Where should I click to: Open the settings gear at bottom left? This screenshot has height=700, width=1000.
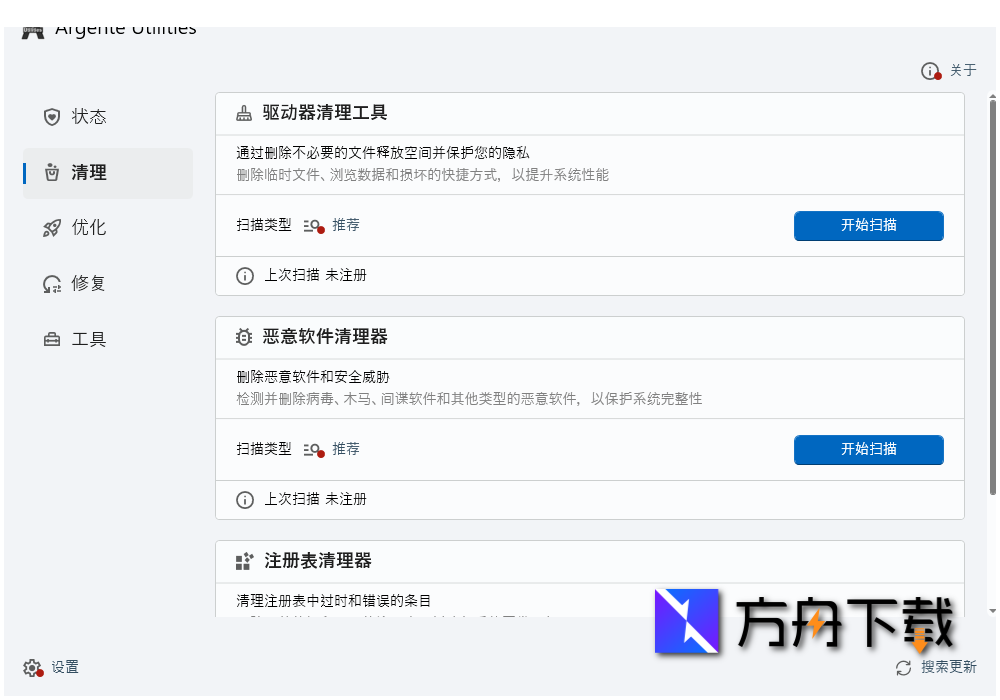click(x=30, y=667)
